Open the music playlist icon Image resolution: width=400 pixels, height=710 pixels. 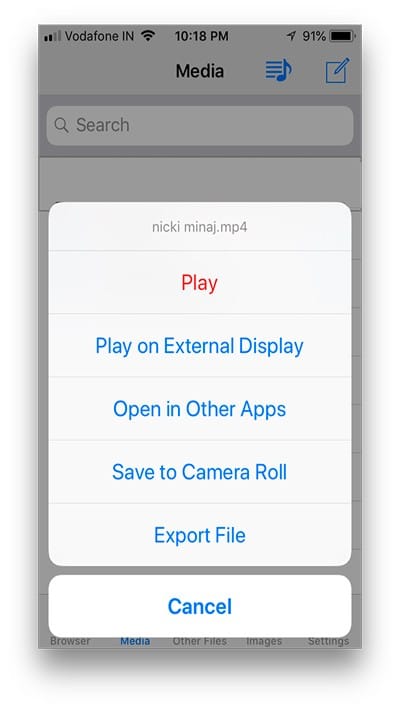tap(278, 71)
